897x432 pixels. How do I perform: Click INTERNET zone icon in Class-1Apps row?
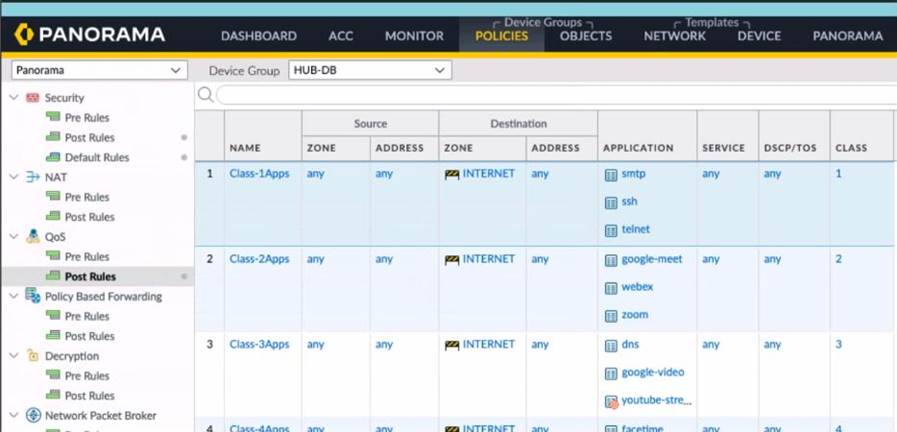[x=451, y=174]
